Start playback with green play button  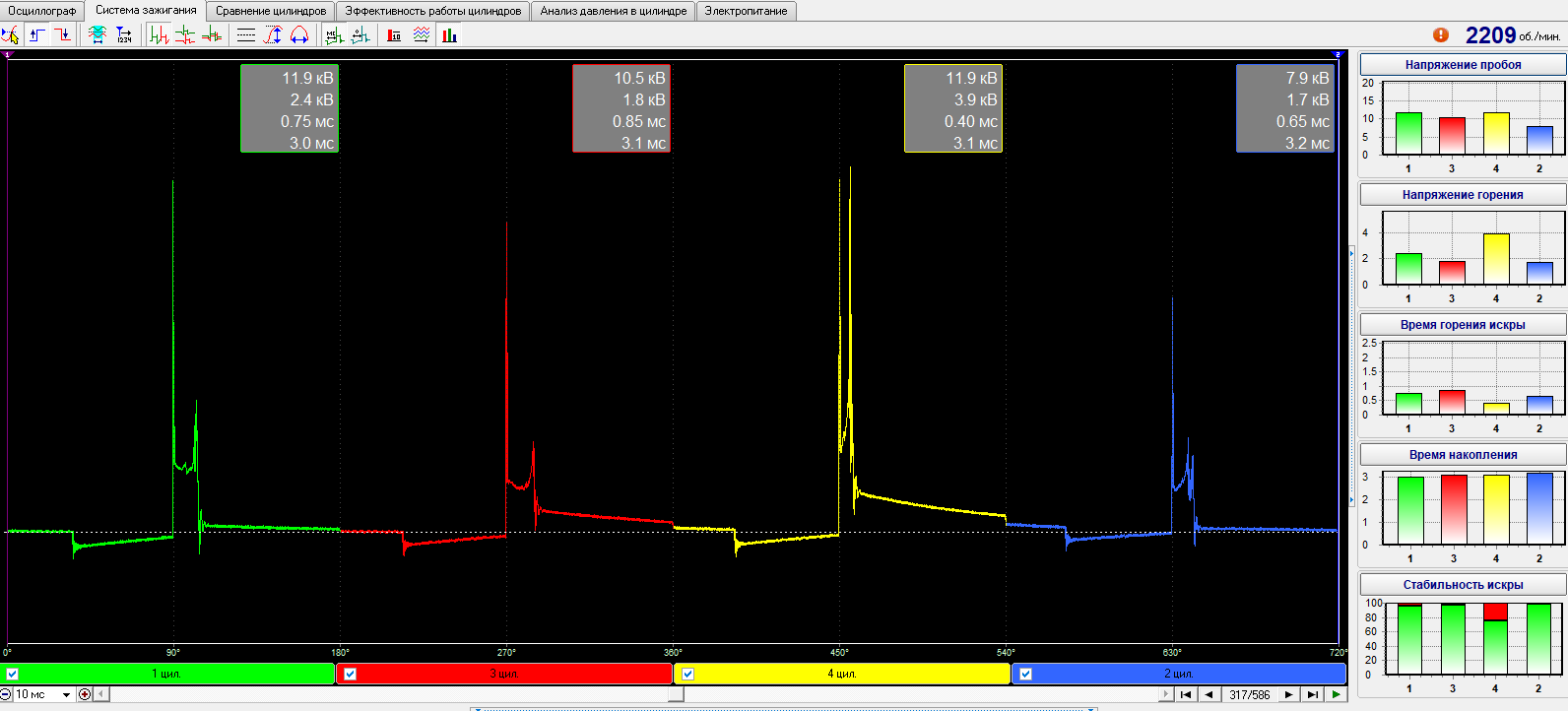click(1336, 694)
